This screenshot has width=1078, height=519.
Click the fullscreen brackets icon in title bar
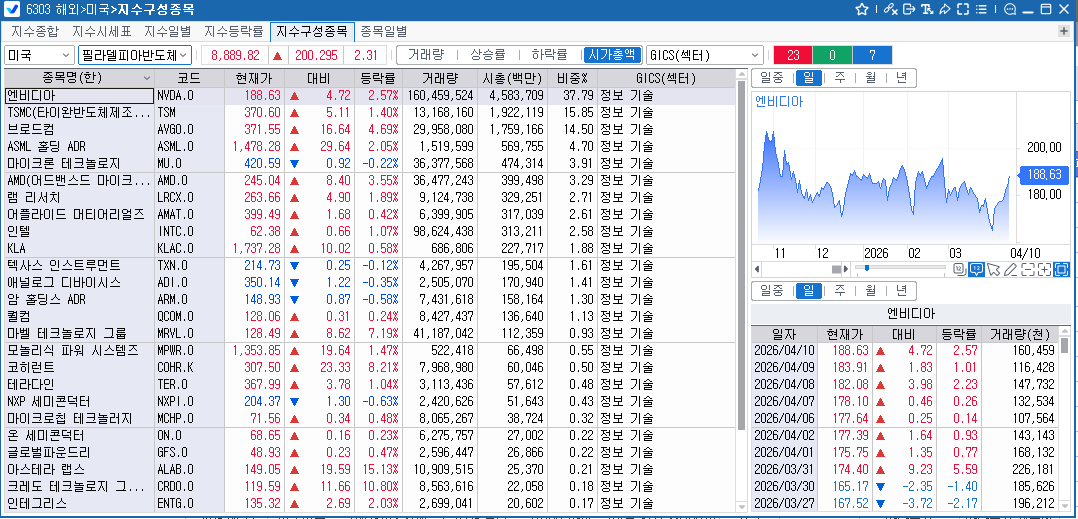(962, 9)
